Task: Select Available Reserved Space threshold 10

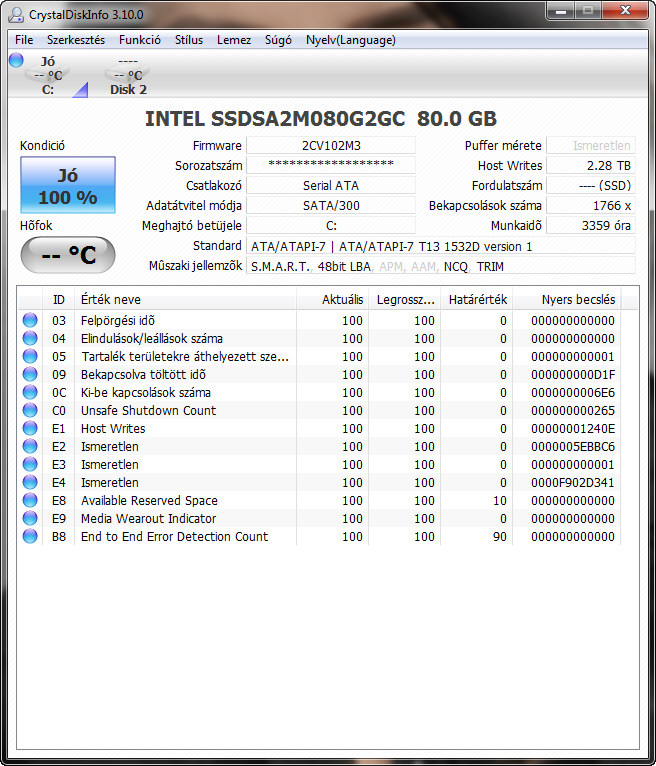Action: pos(500,501)
